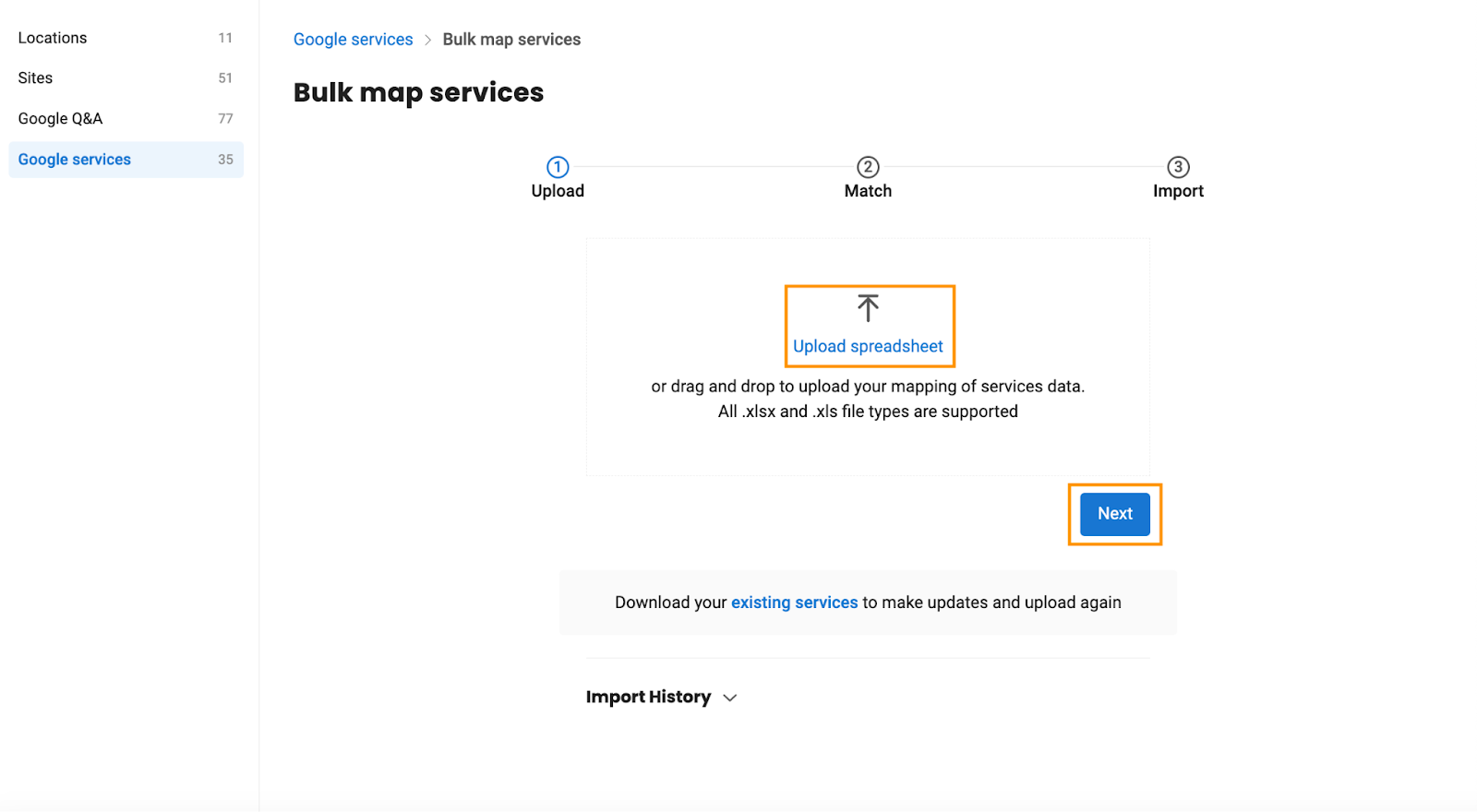Image resolution: width=1477 pixels, height=812 pixels.
Task: Open Locations in the sidebar
Action: pyautogui.click(x=126, y=38)
